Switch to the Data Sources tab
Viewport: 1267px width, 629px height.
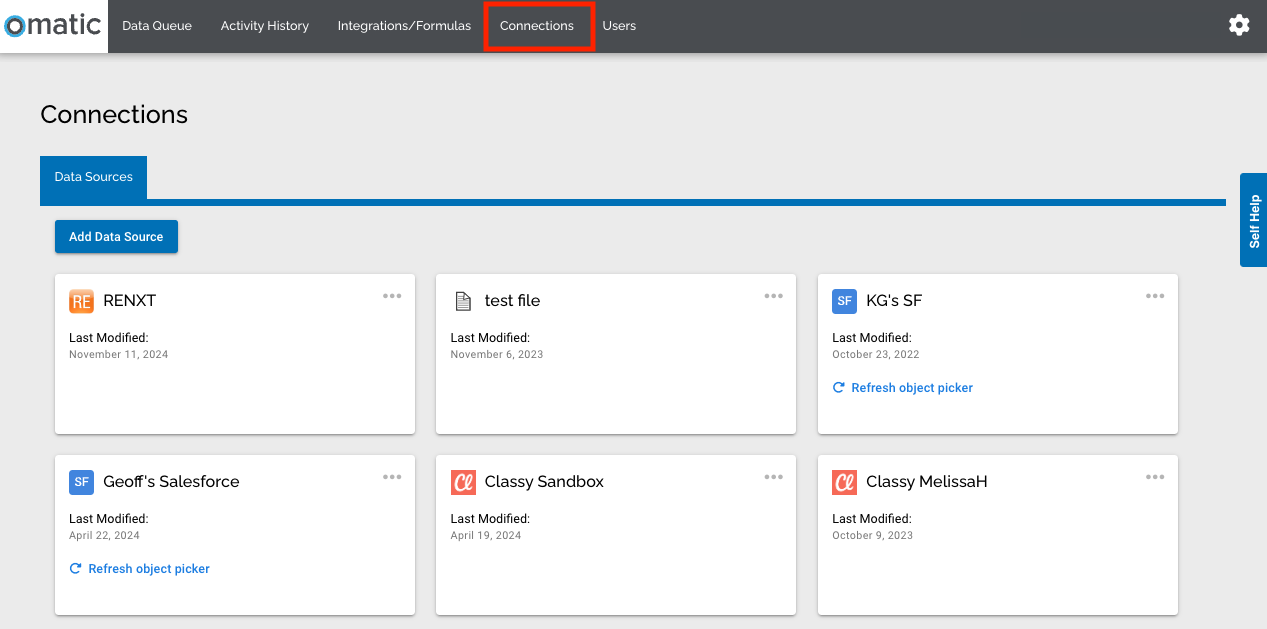pos(93,177)
